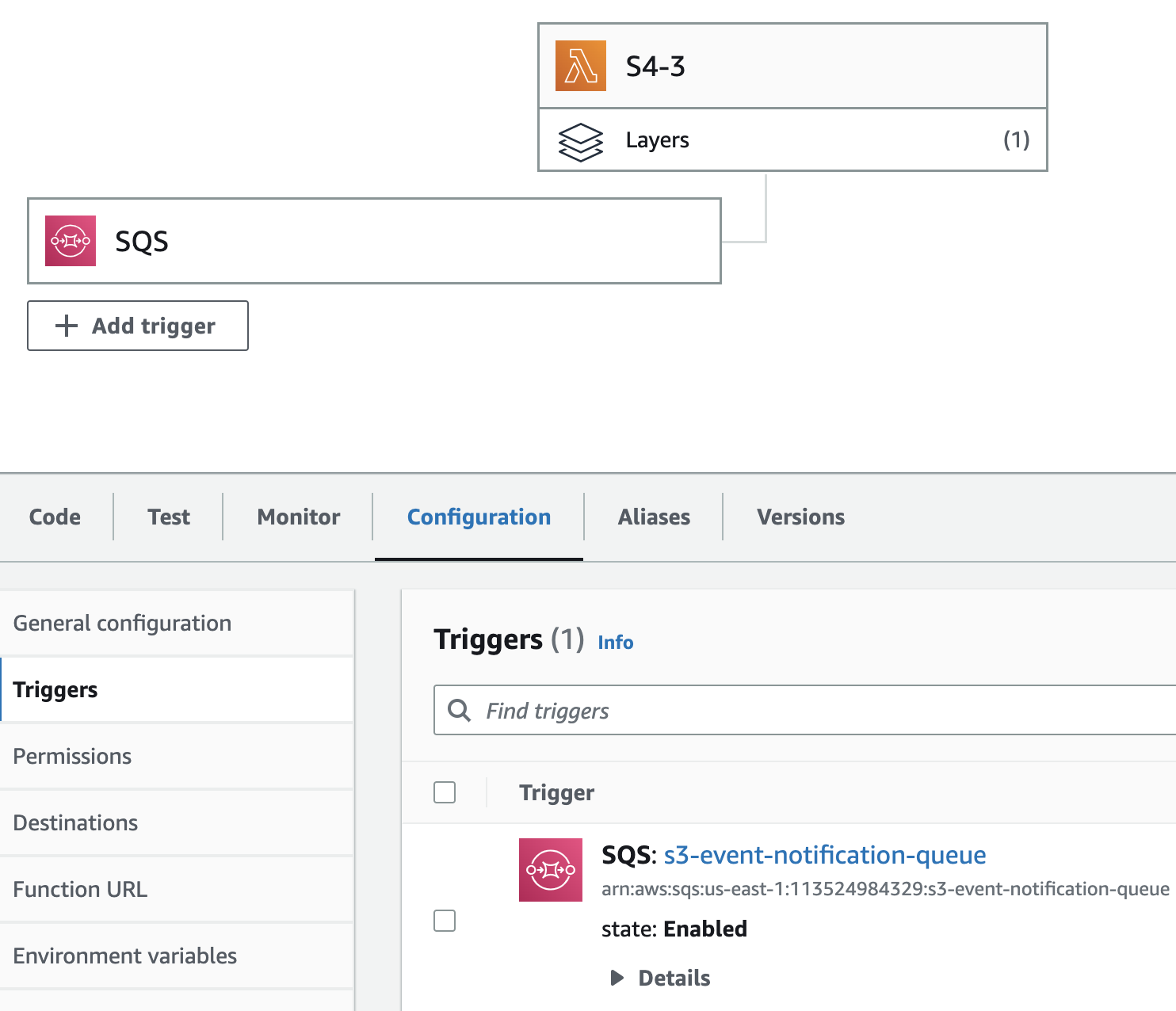Click the Triggers (1) heading
The width and height of the screenshot is (1176, 1011).
coord(509,639)
